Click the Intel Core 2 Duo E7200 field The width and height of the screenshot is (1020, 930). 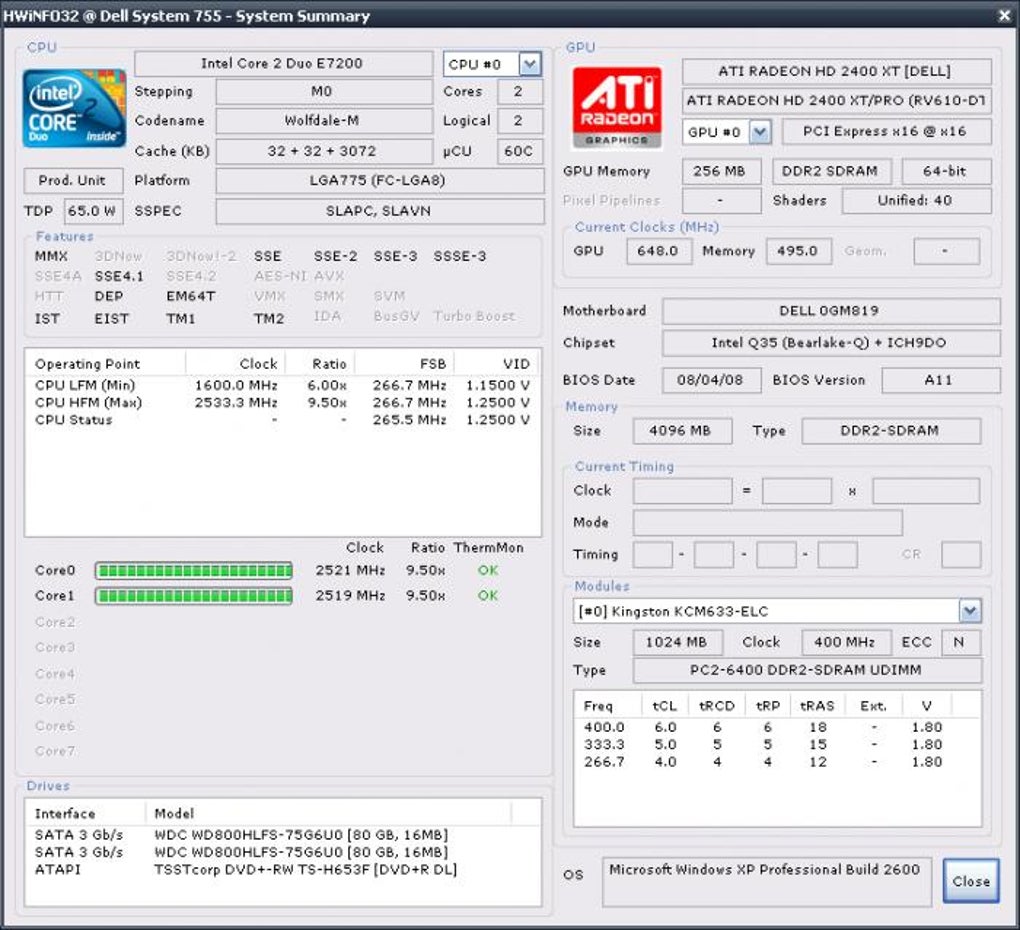(282, 64)
